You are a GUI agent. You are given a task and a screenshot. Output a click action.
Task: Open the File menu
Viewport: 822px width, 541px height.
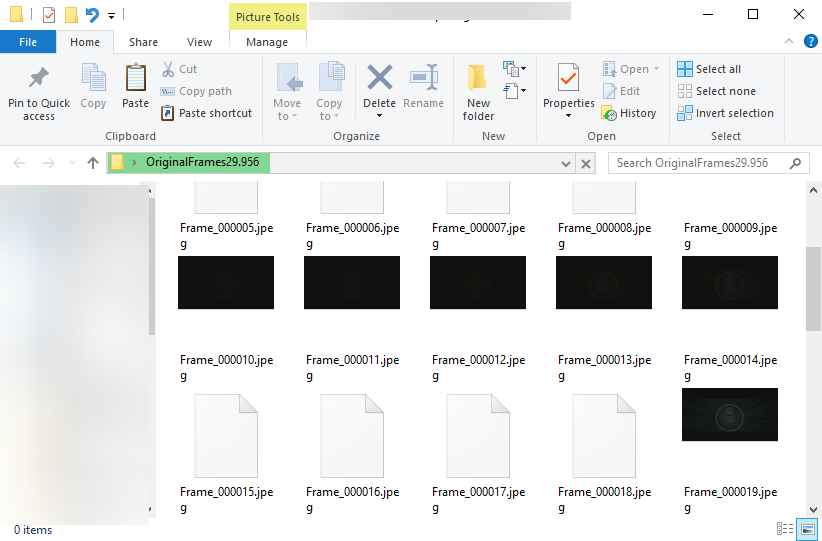point(28,42)
